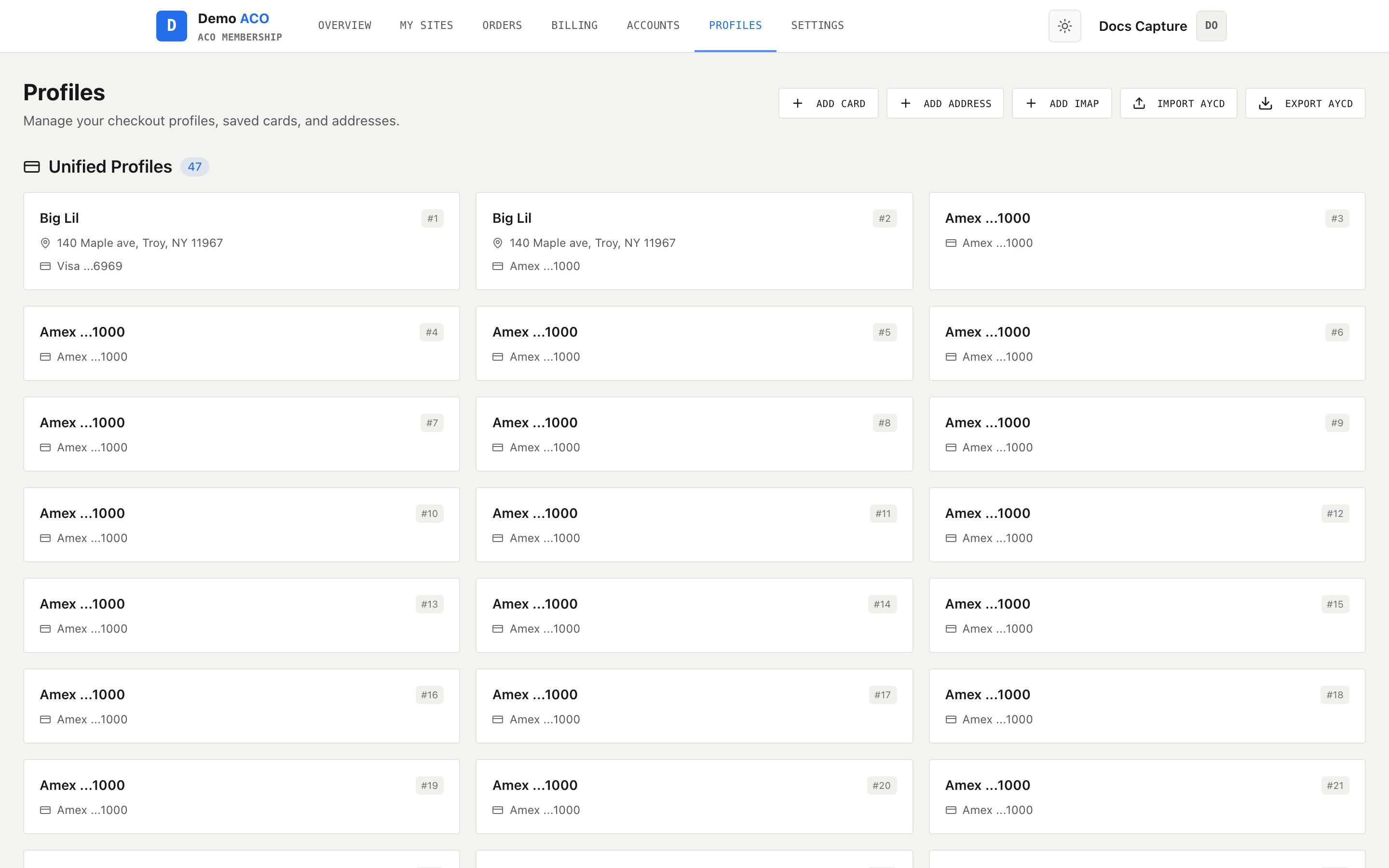
Task: Click the card icon in profile #13
Action: (x=45, y=629)
